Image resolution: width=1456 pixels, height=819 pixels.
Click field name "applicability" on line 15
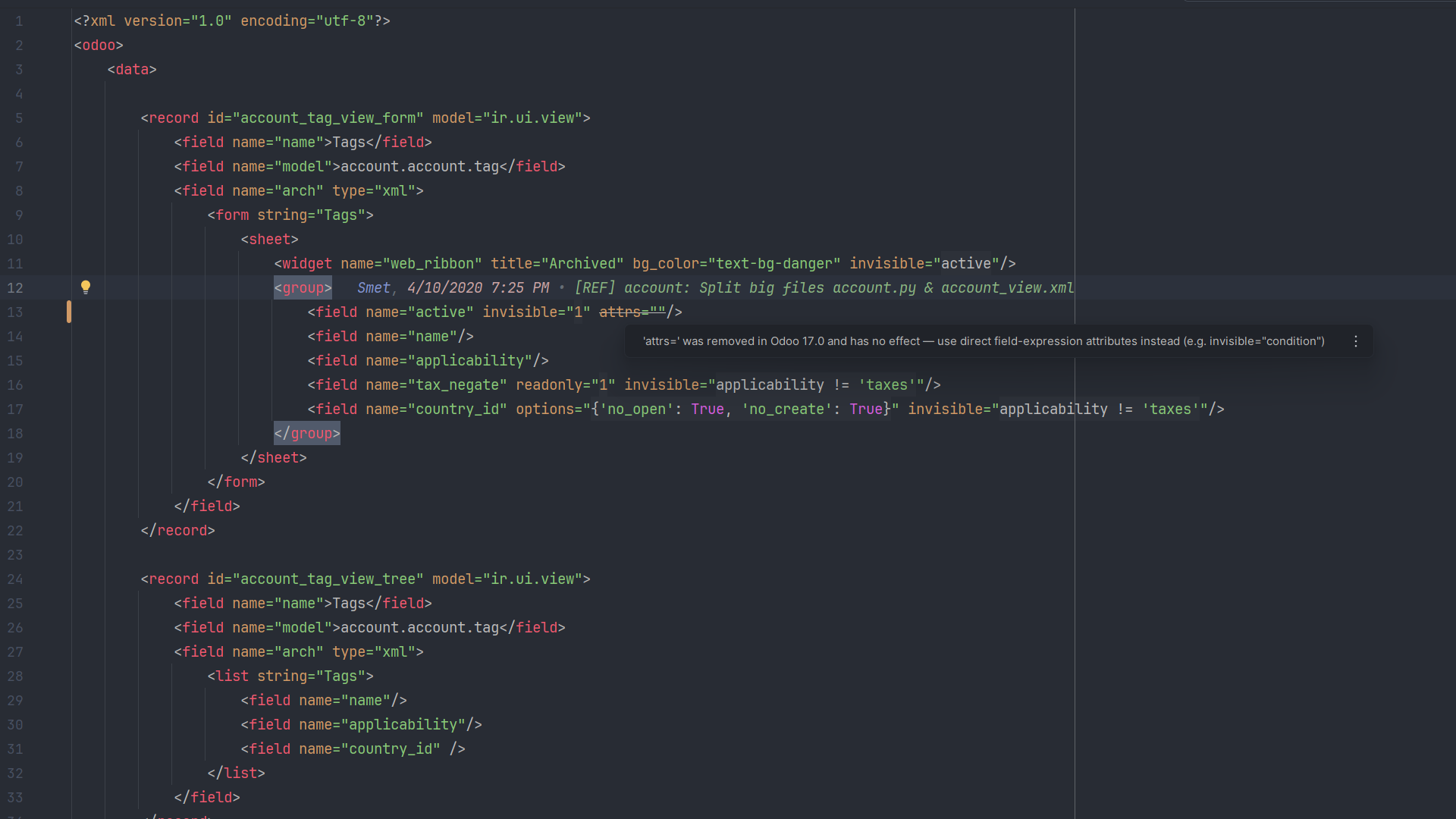(x=470, y=360)
